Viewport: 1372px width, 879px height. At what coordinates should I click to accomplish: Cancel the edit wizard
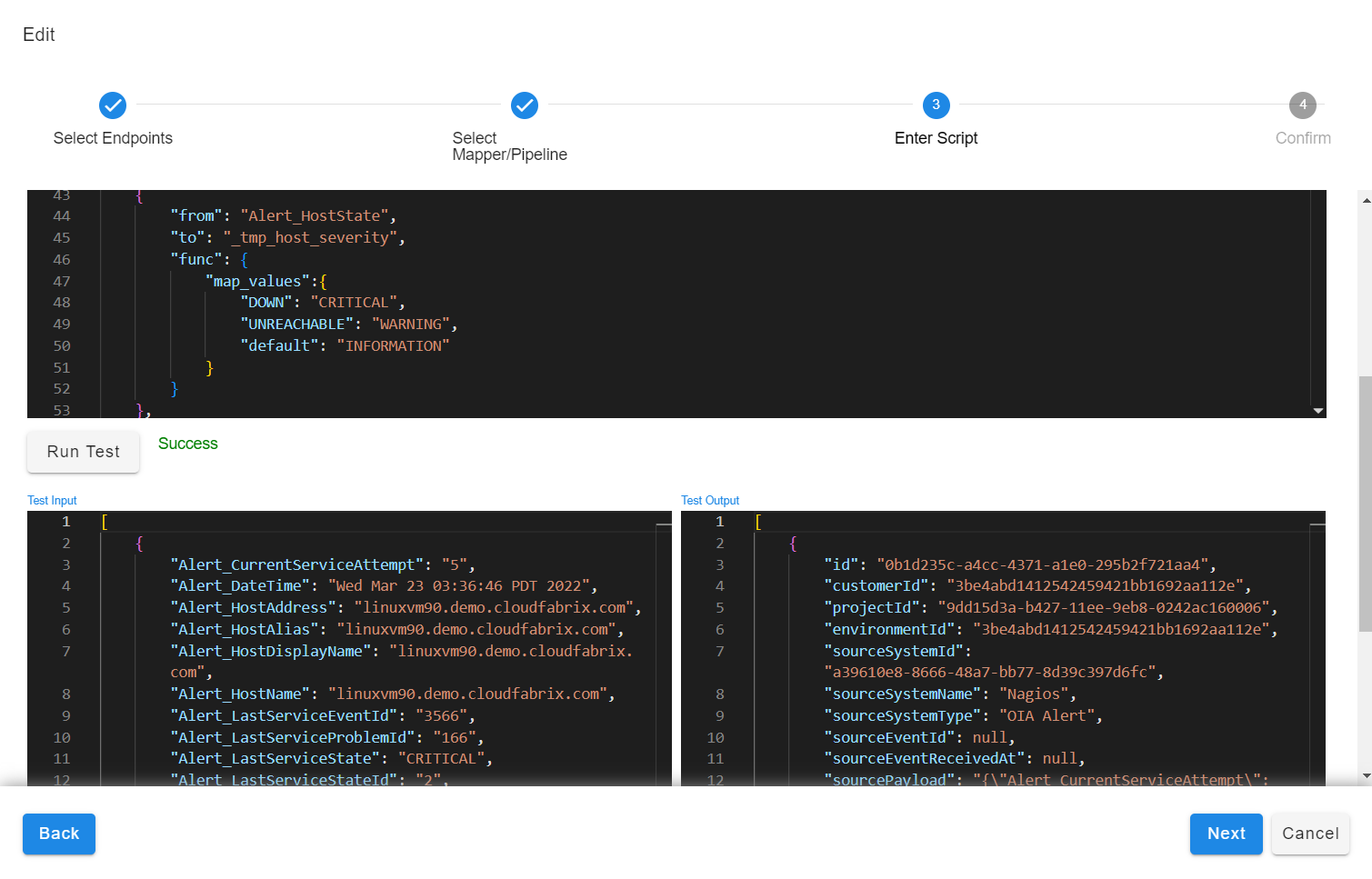(1309, 834)
